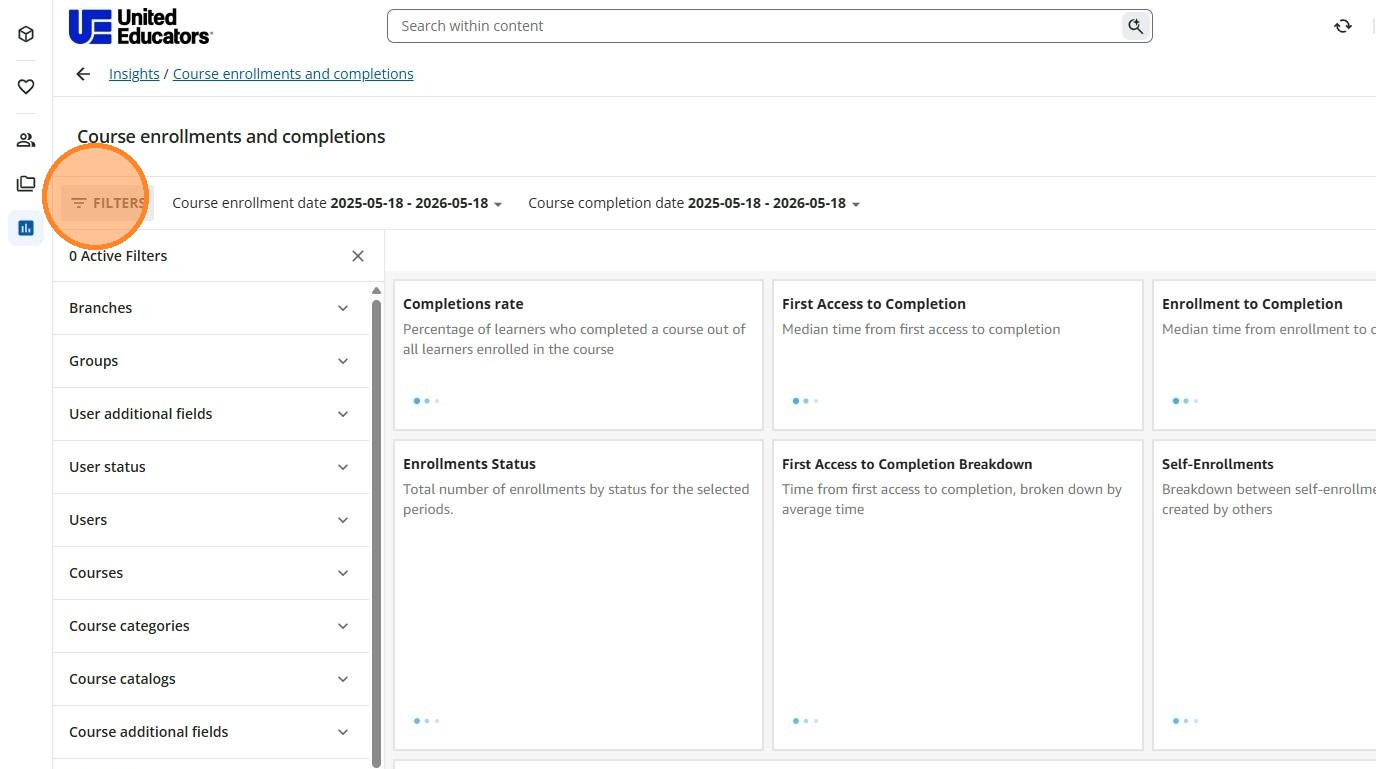
Task: Expand the Groups filter
Action: [x=211, y=361]
